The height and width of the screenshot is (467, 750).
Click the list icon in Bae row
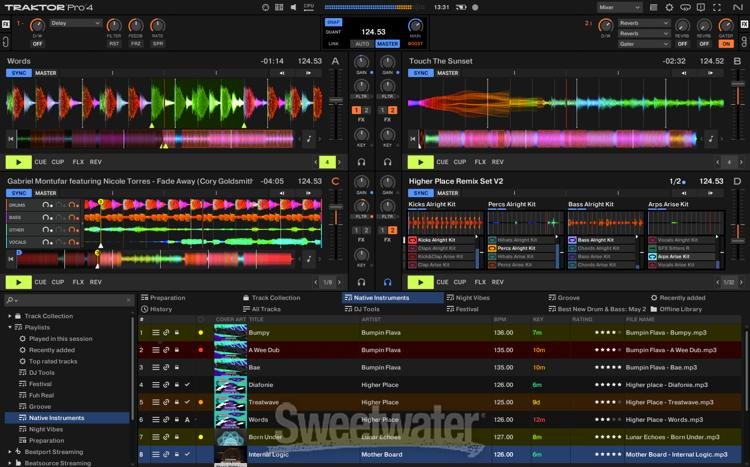coord(155,367)
